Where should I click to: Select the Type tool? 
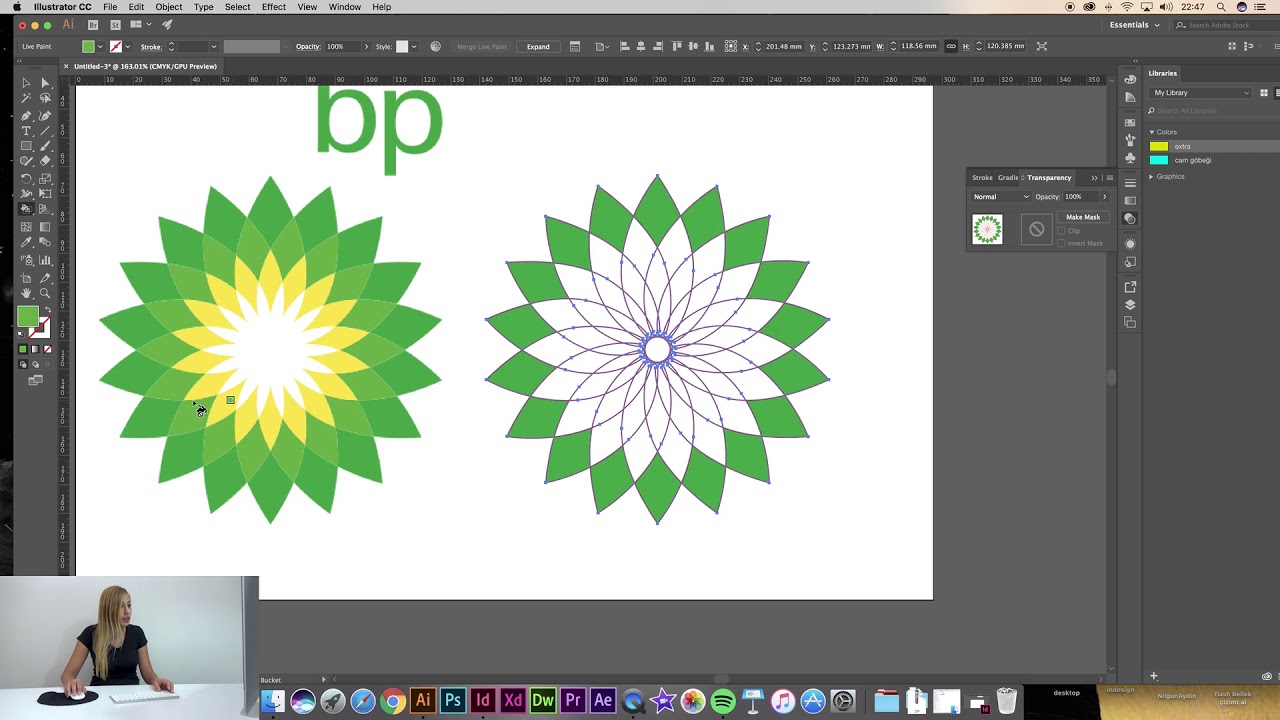pos(27,130)
